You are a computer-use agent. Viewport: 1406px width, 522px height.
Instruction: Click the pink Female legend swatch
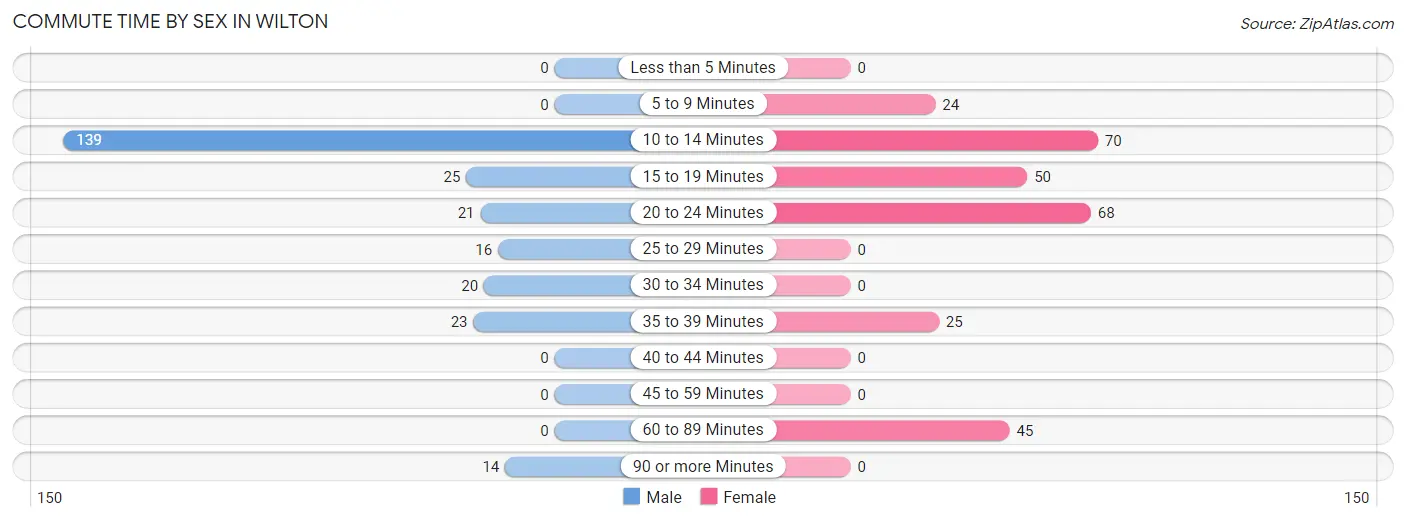tap(709, 497)
